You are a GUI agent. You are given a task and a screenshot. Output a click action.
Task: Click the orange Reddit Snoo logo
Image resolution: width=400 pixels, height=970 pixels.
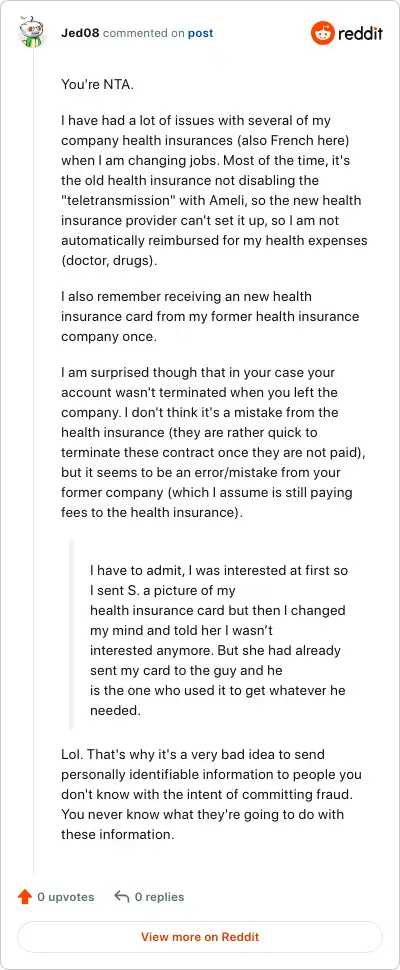tap(322, 33)
